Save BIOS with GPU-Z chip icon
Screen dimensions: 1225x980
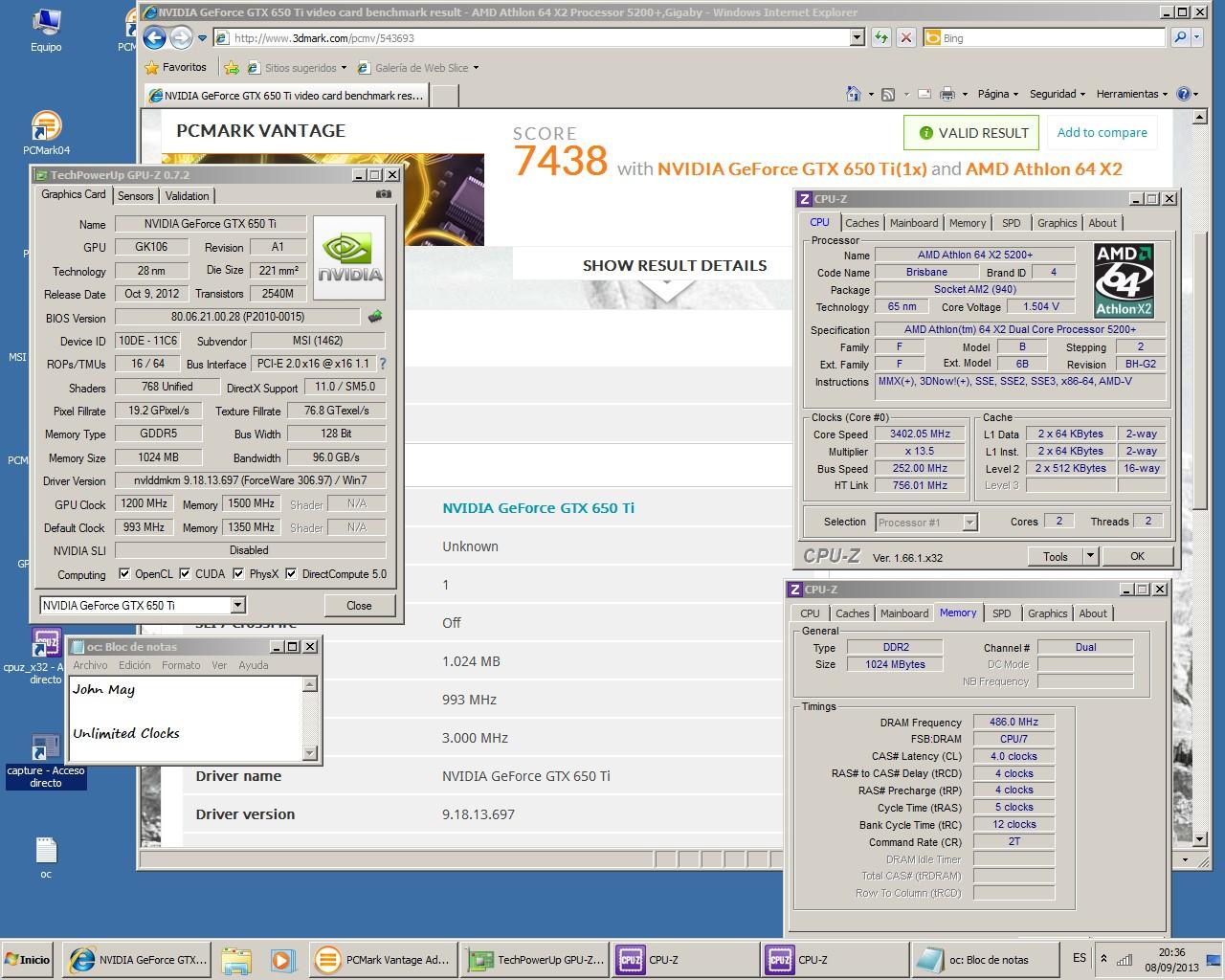coord(375,317)
